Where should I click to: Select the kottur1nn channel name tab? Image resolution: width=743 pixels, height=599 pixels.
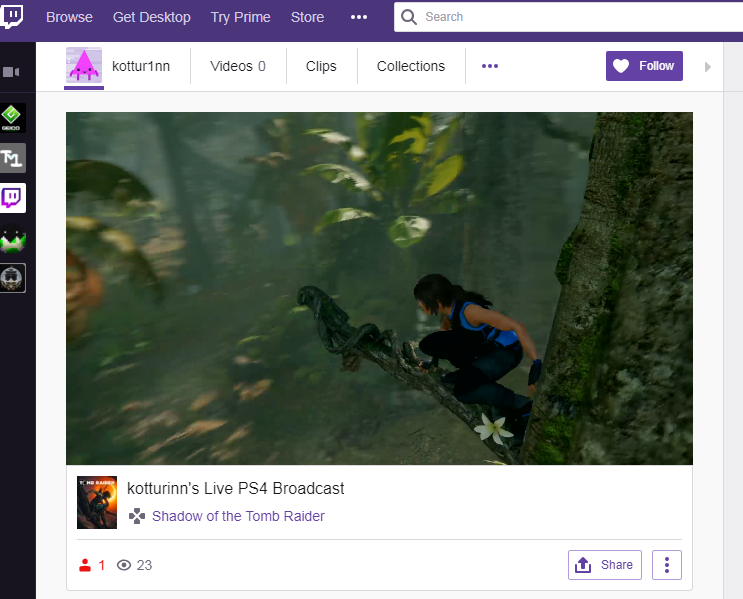point(141,66)
